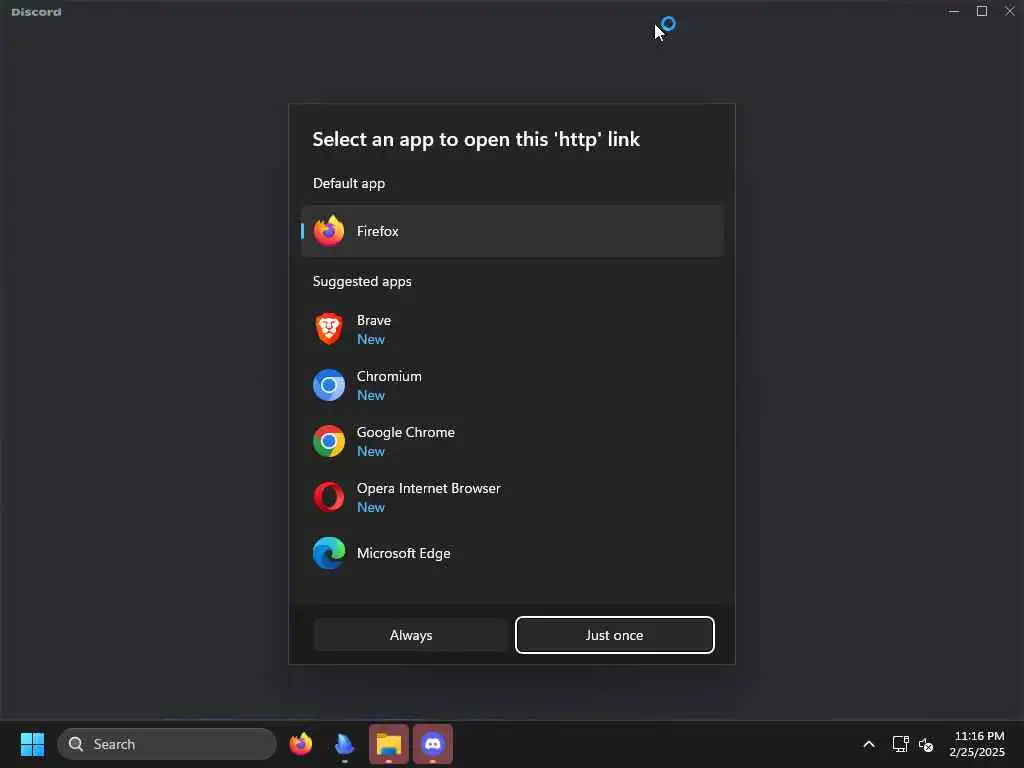This screenshot has width=1024, height=768.
Task: Pick the Chromium browser icon
Action: point(328,385)
